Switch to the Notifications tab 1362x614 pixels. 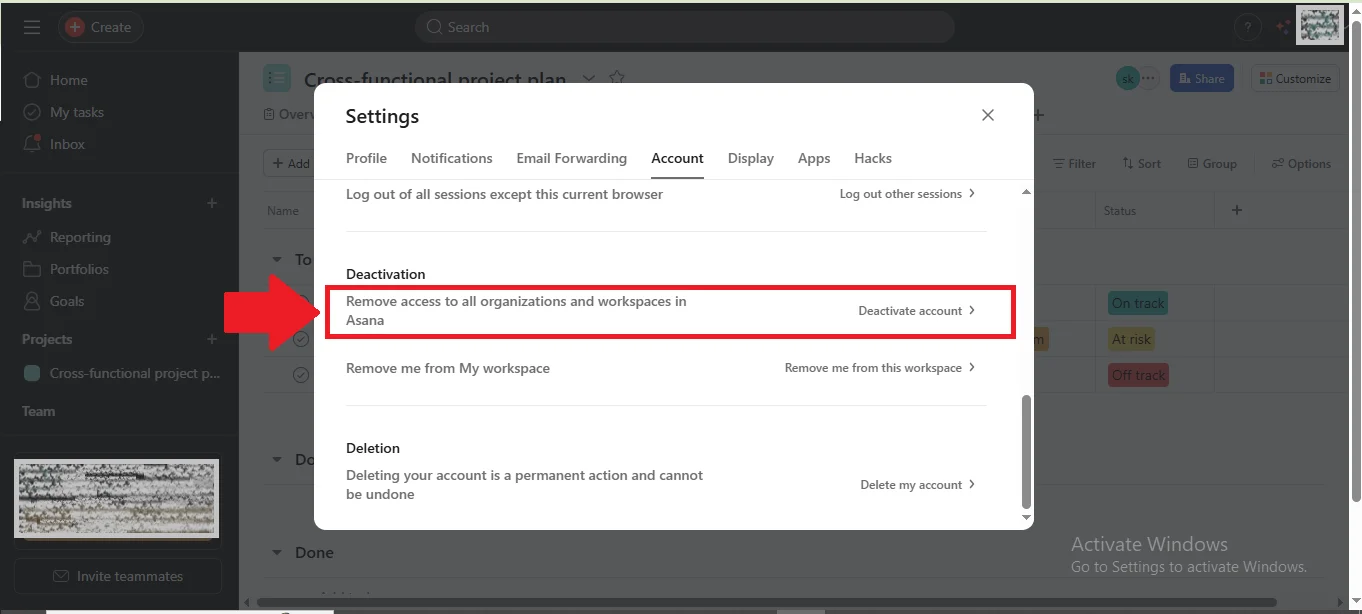(452, 158)
